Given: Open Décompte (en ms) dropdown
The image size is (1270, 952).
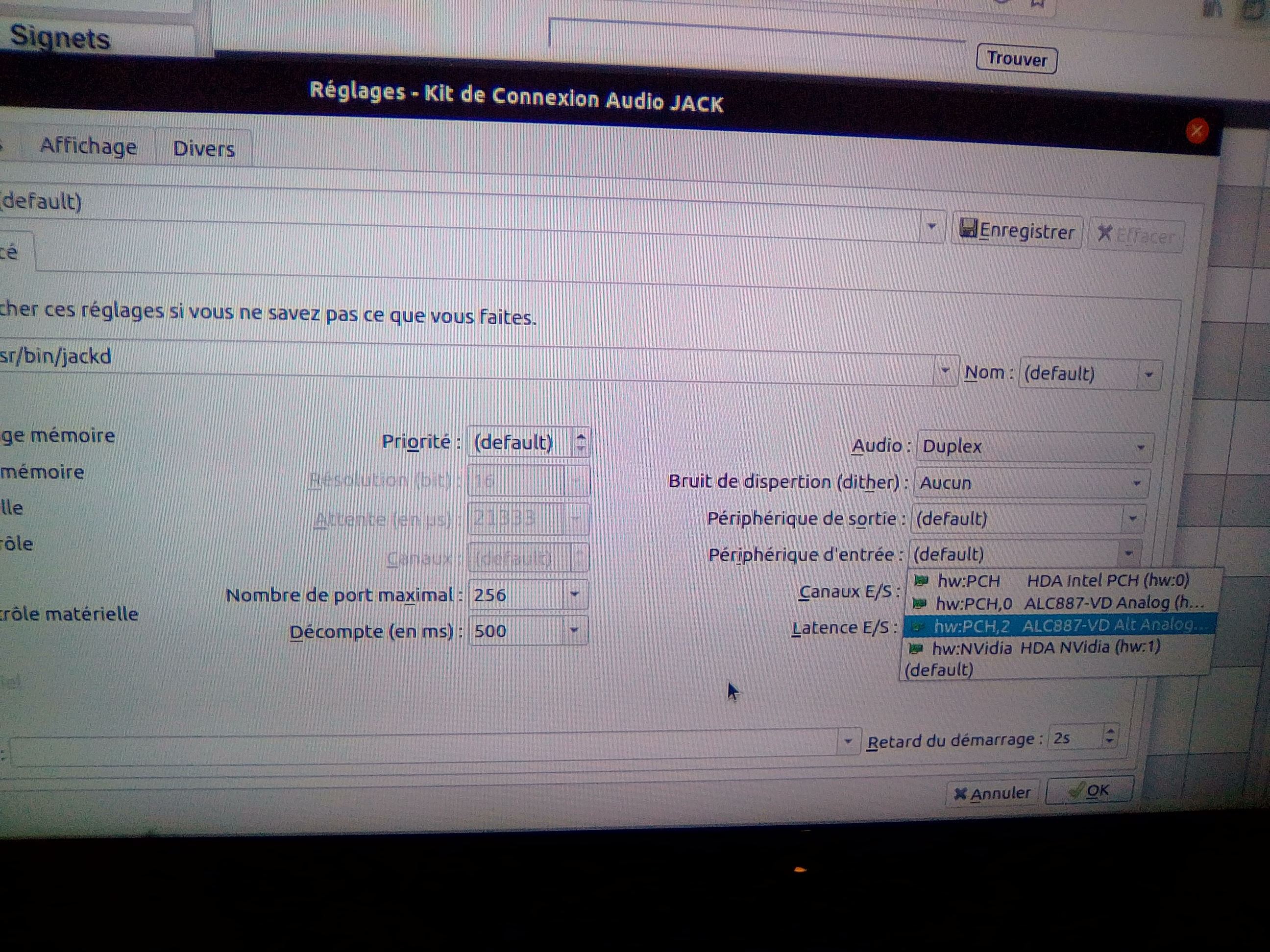Looking at the screenshot, I should (574, 631).
